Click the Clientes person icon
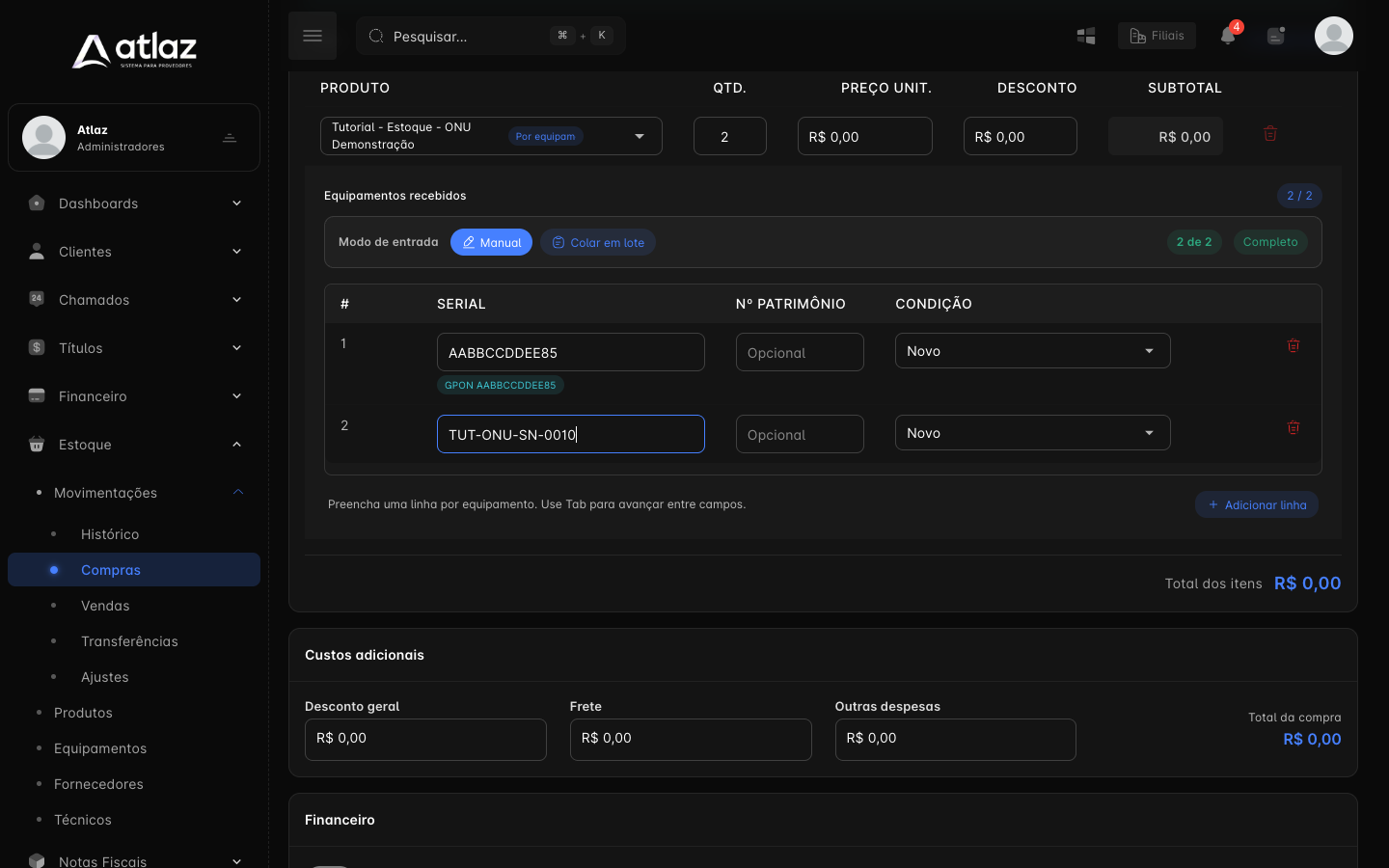The width and height of the screenshot is (1389, 868). pyautogui.click(x=37, y=252)
